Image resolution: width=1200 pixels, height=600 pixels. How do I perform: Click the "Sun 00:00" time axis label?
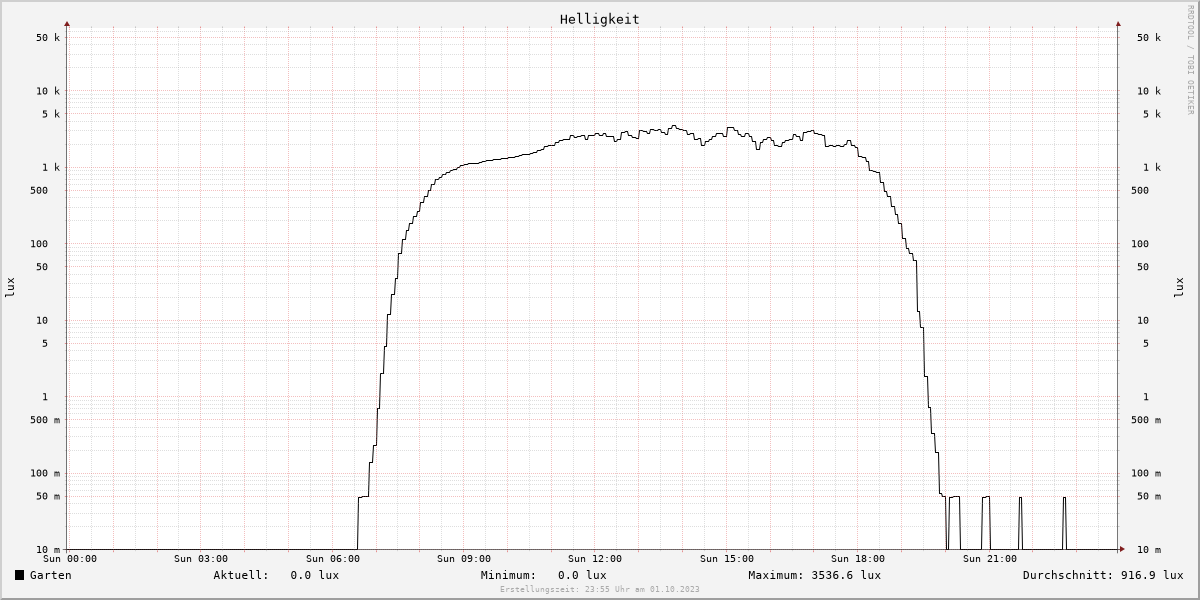click(x=70, y=559)
